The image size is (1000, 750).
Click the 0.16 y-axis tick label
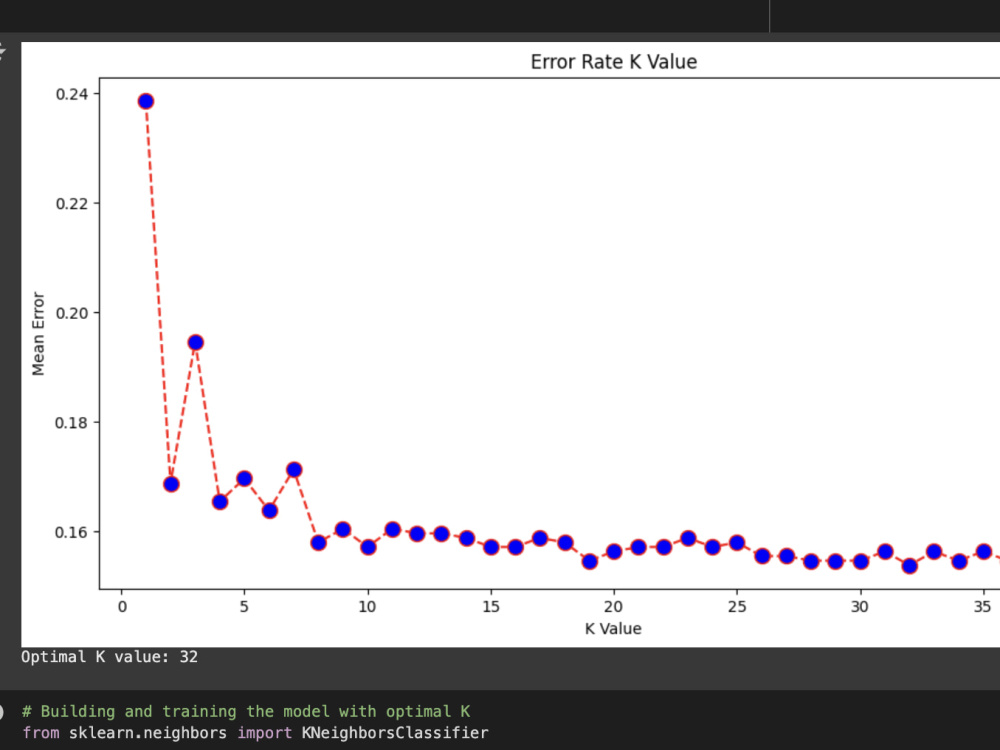point(72,532)
